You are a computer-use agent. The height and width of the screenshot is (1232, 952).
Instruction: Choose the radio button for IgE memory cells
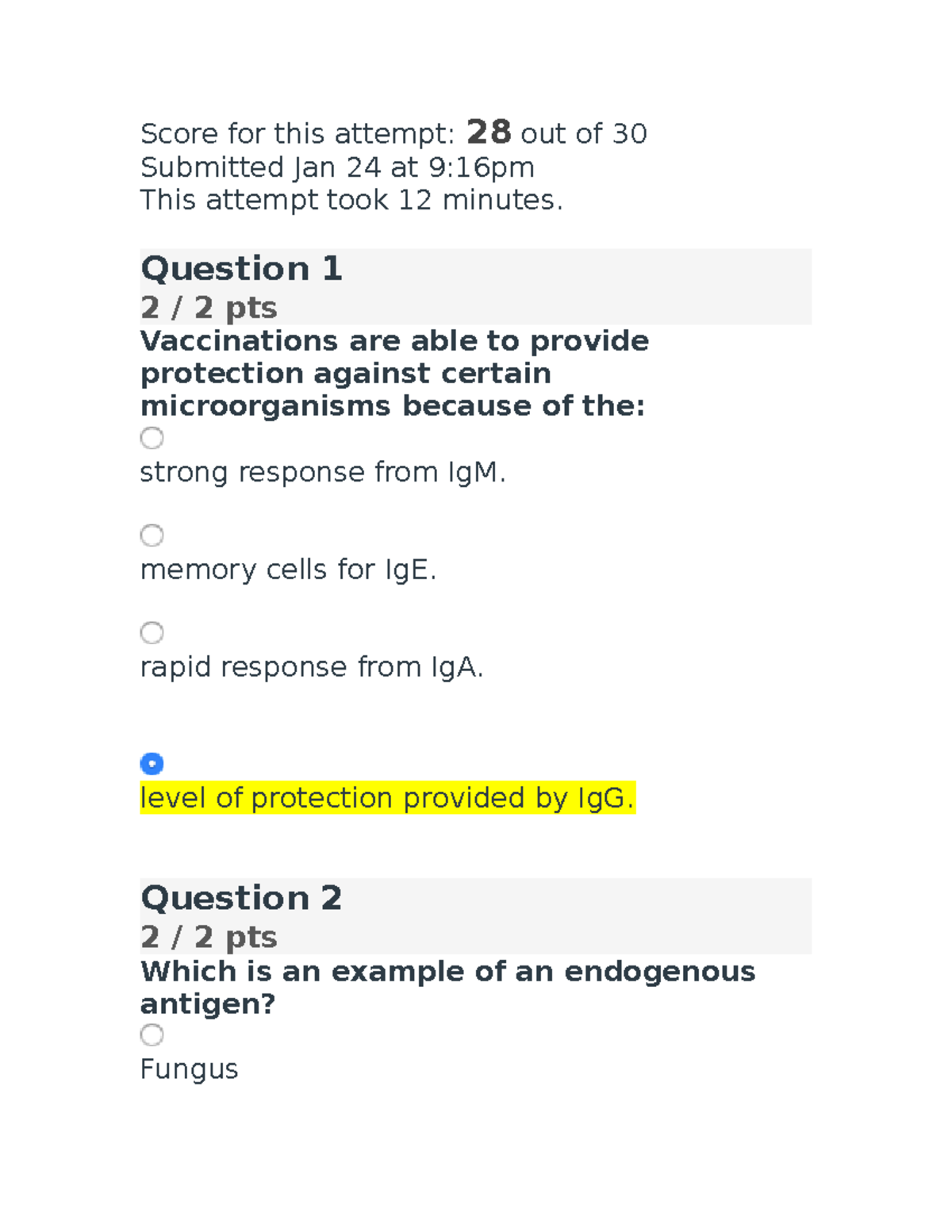click(x=152, y=535)
